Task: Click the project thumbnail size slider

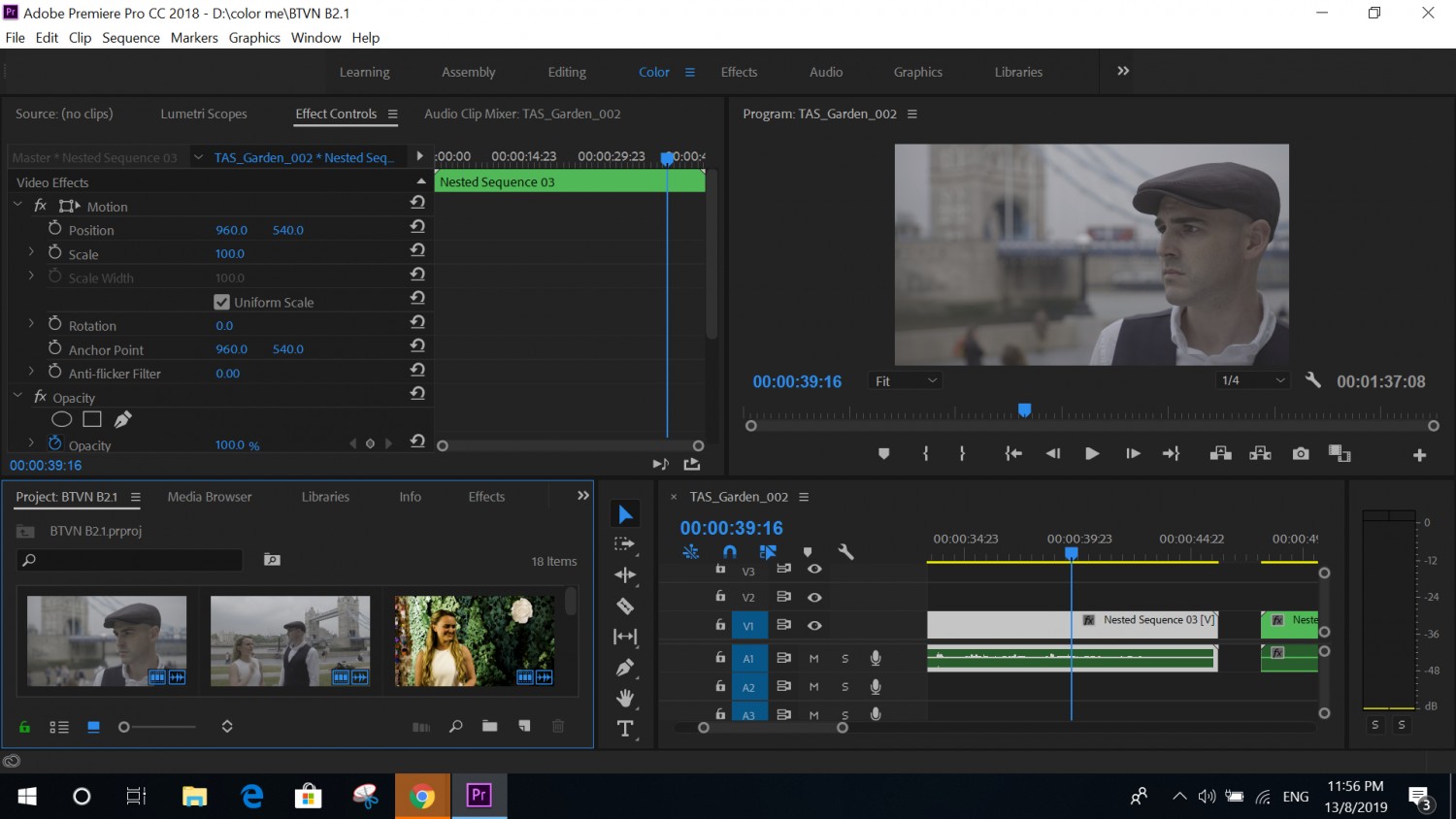Action: click(x=157, y=727)
